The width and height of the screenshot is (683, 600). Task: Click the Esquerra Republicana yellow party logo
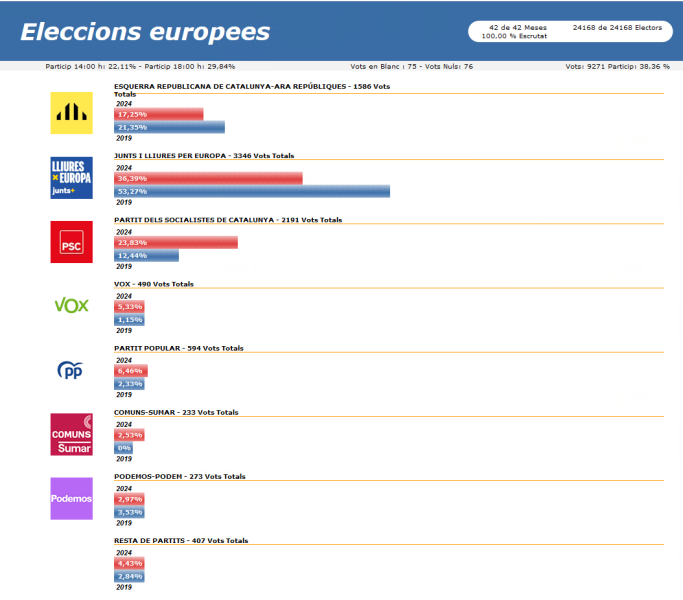[x=71, y=113]
